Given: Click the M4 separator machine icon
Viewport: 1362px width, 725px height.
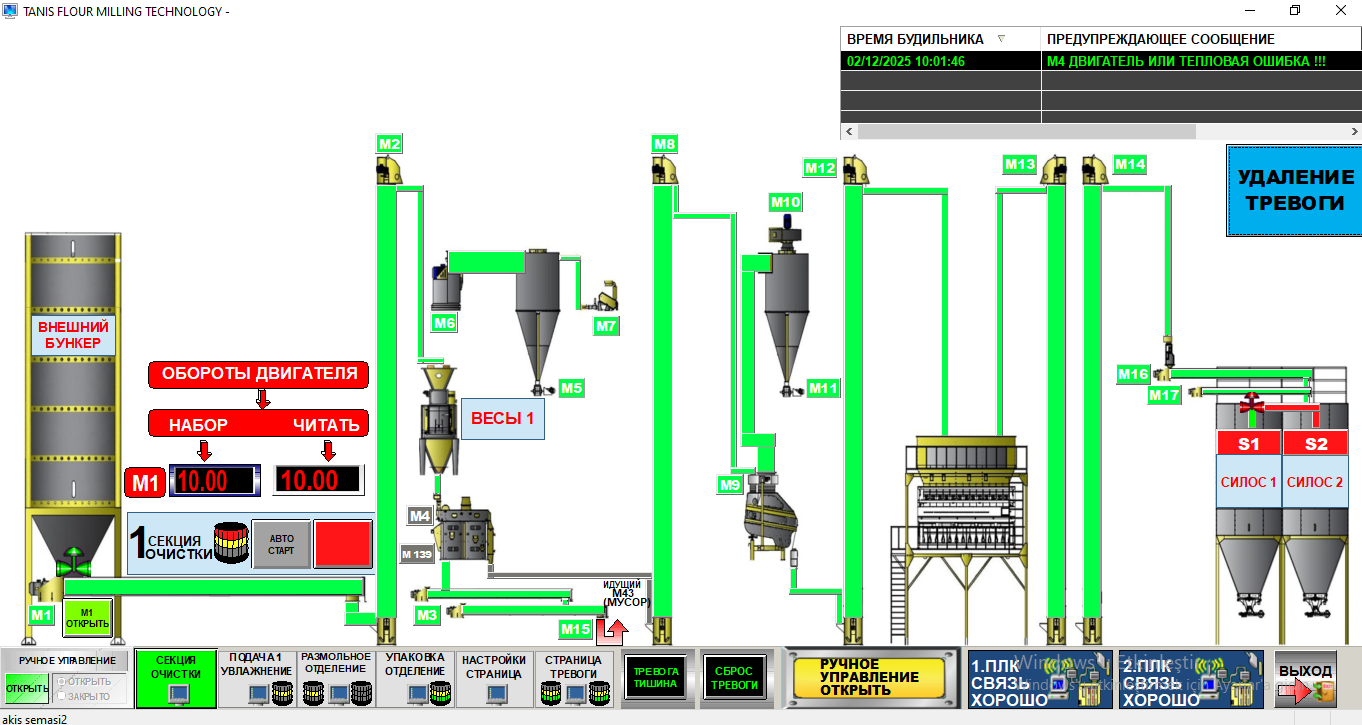Looking at the screenshot, I should coord(464,529).
